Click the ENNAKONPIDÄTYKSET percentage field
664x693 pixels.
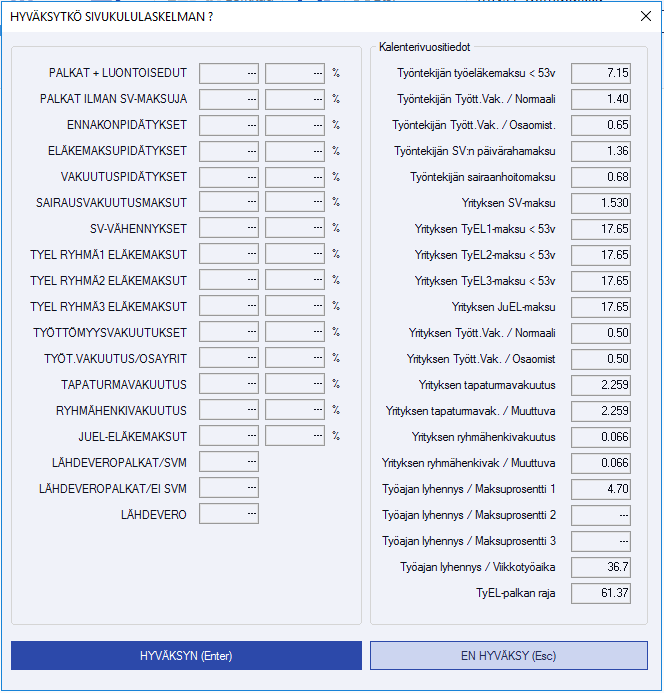tap(295, 125)
